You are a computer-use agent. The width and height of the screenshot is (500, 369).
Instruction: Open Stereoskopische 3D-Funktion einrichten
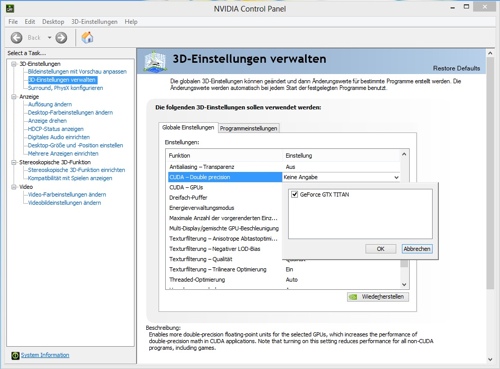point(76,170)
